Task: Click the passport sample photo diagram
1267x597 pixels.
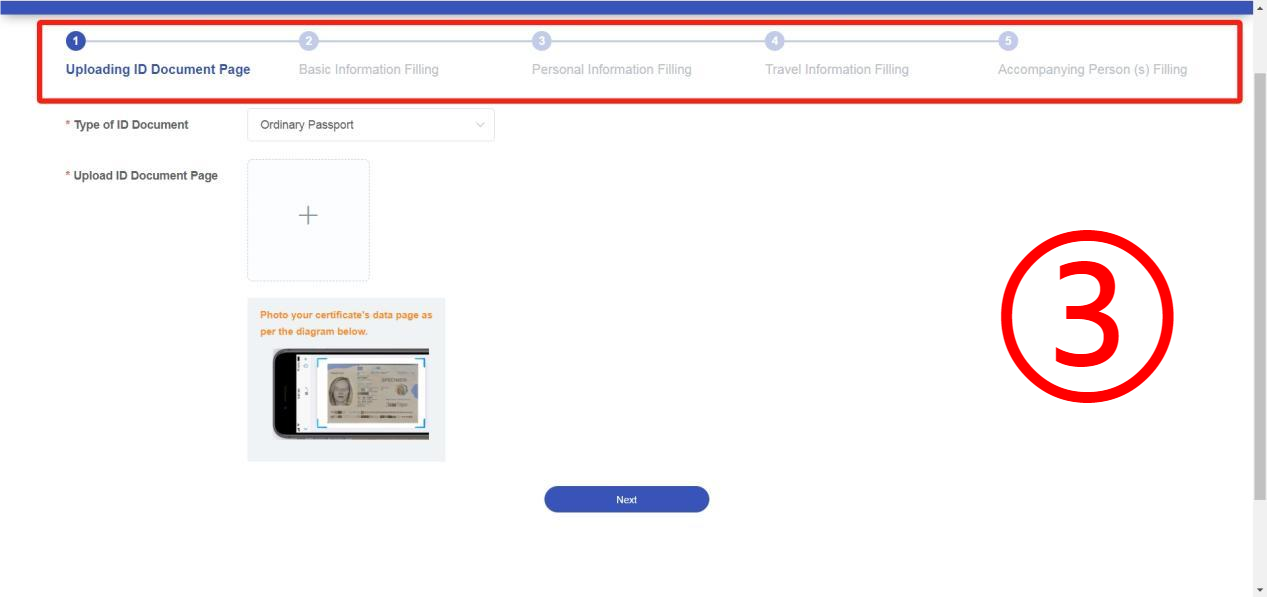Action: click(351, 394)
